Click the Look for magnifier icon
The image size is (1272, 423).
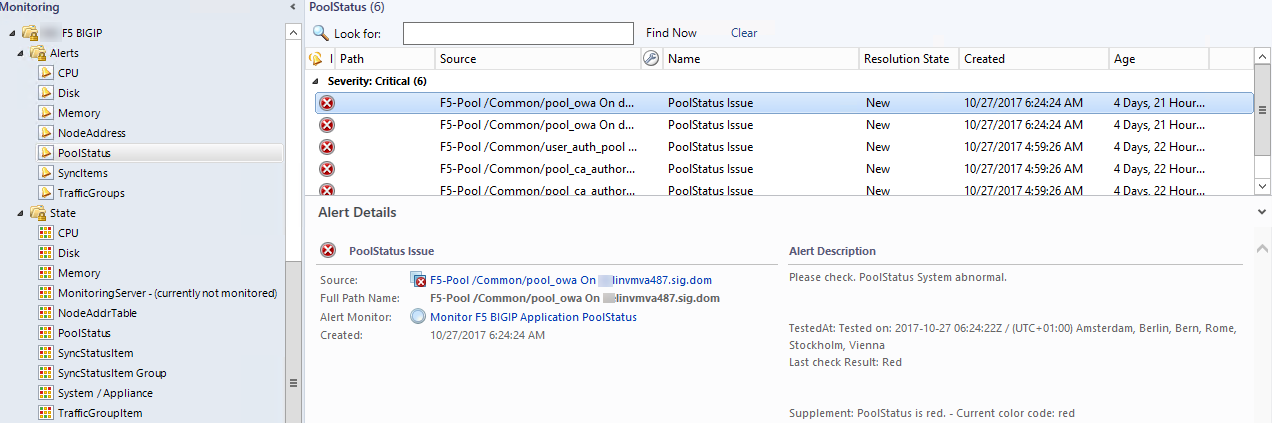[320, 33]
